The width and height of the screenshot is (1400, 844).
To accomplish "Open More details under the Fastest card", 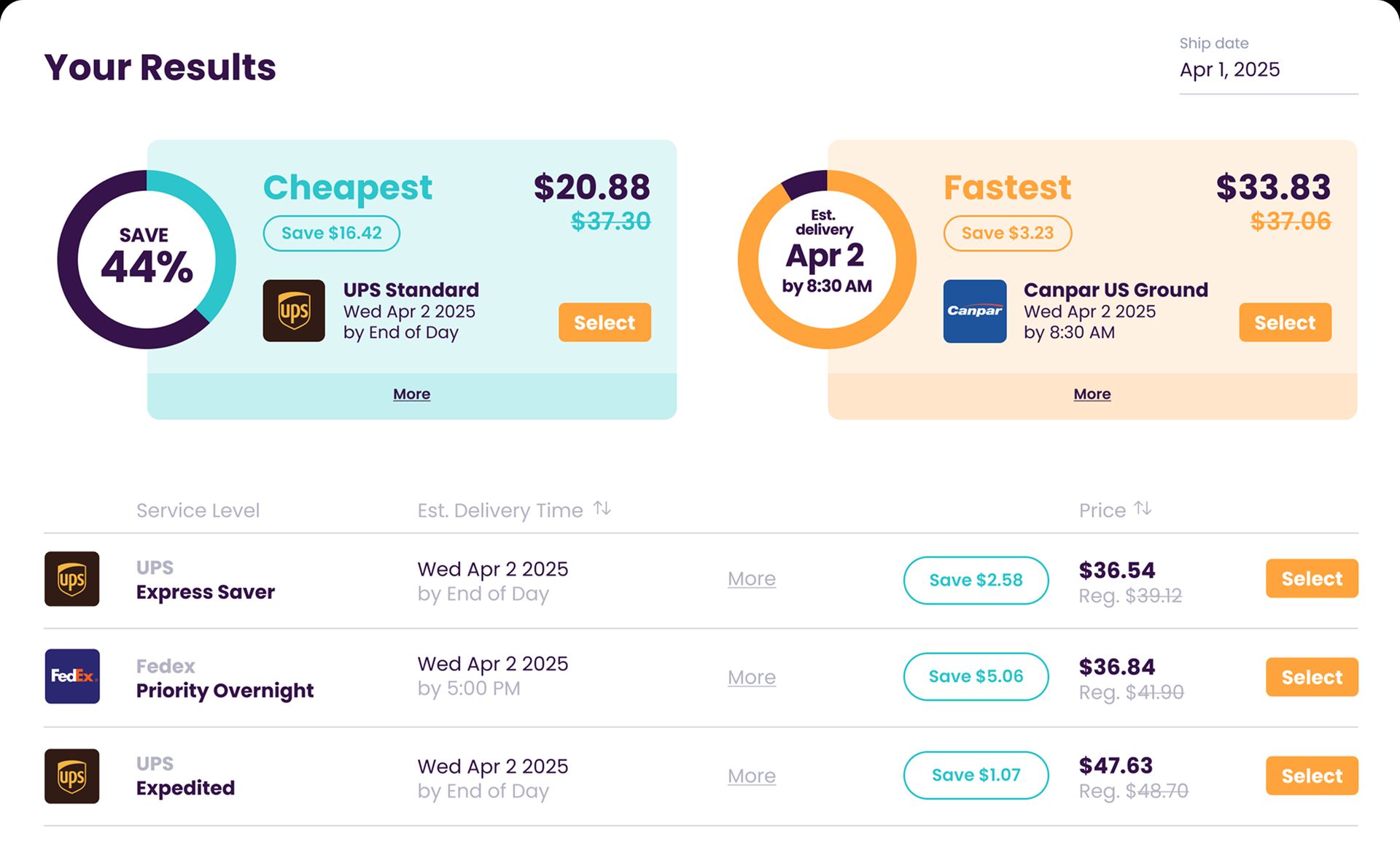I will [1092, 394].
